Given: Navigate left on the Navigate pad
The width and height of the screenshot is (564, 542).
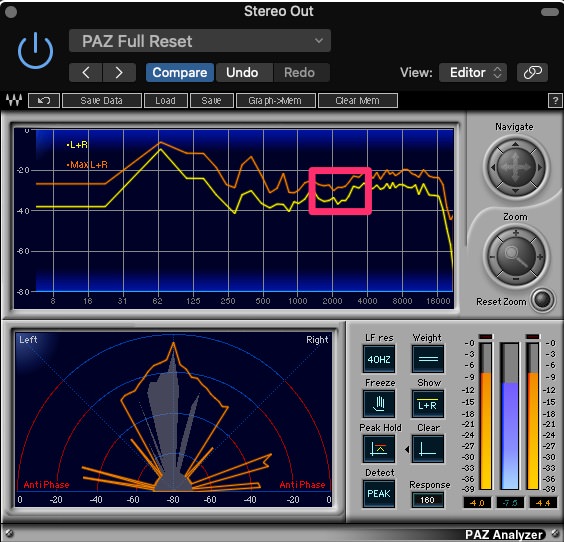Looking at the screenshot, I should click(x=493, y=167).
